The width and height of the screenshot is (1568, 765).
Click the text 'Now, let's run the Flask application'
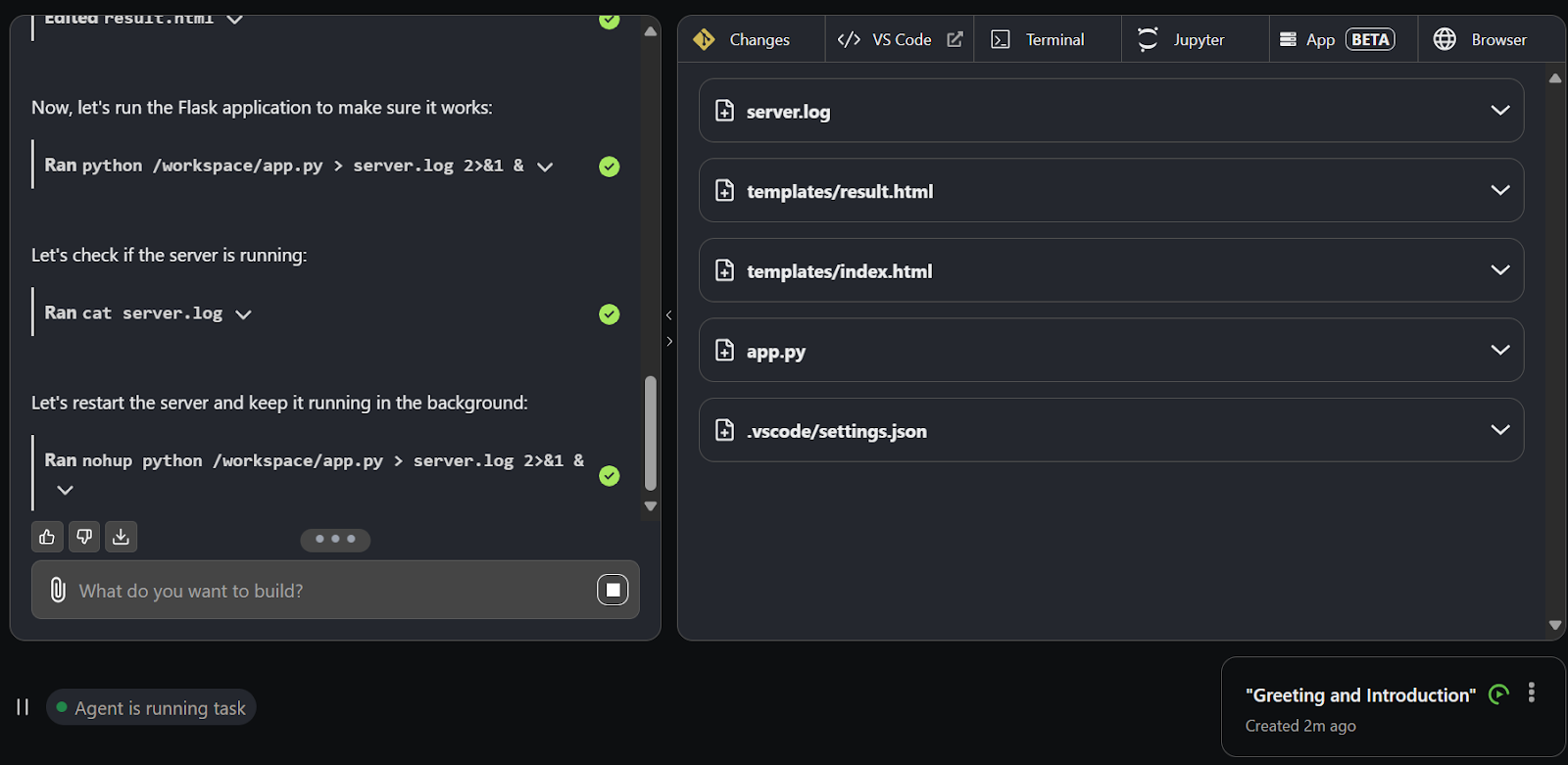[262, 108]
